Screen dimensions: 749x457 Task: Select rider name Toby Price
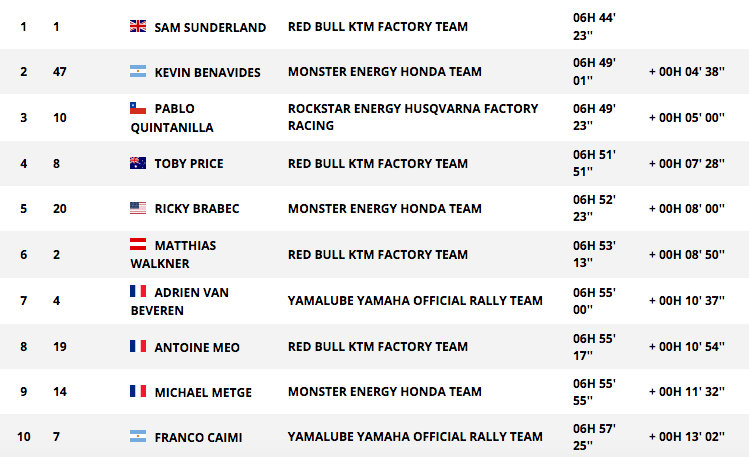point(189,164)
